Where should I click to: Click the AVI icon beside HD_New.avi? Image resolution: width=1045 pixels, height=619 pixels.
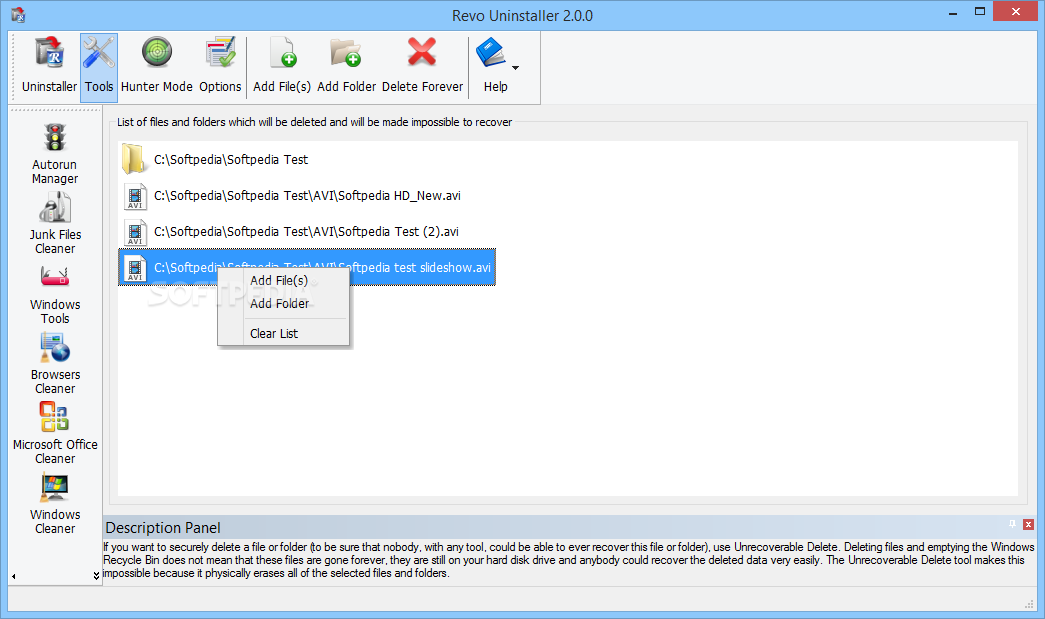coord(135,197)
